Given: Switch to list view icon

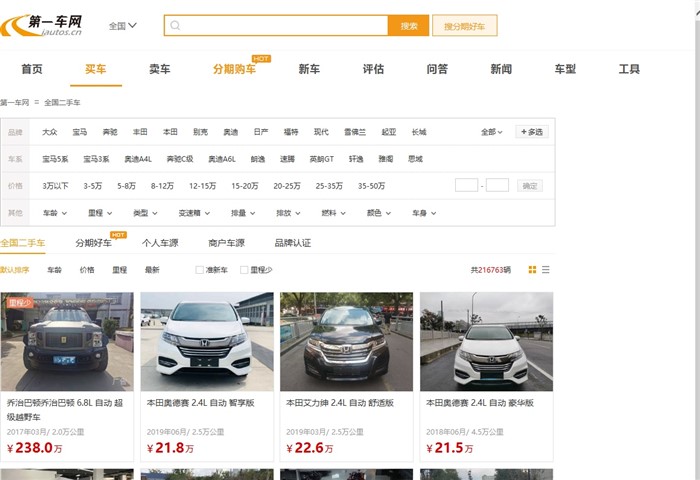Looking at the screenshot, I should click(546, 270).
